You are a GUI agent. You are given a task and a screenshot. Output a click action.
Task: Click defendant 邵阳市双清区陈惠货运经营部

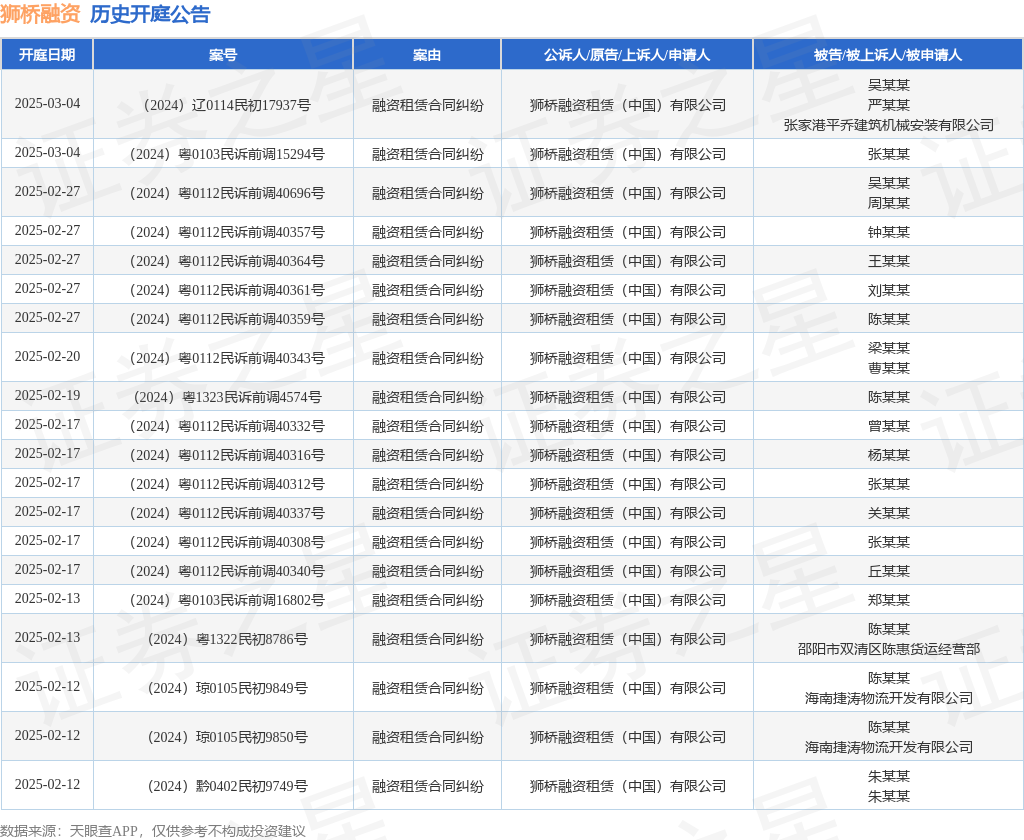coord(888,649)
